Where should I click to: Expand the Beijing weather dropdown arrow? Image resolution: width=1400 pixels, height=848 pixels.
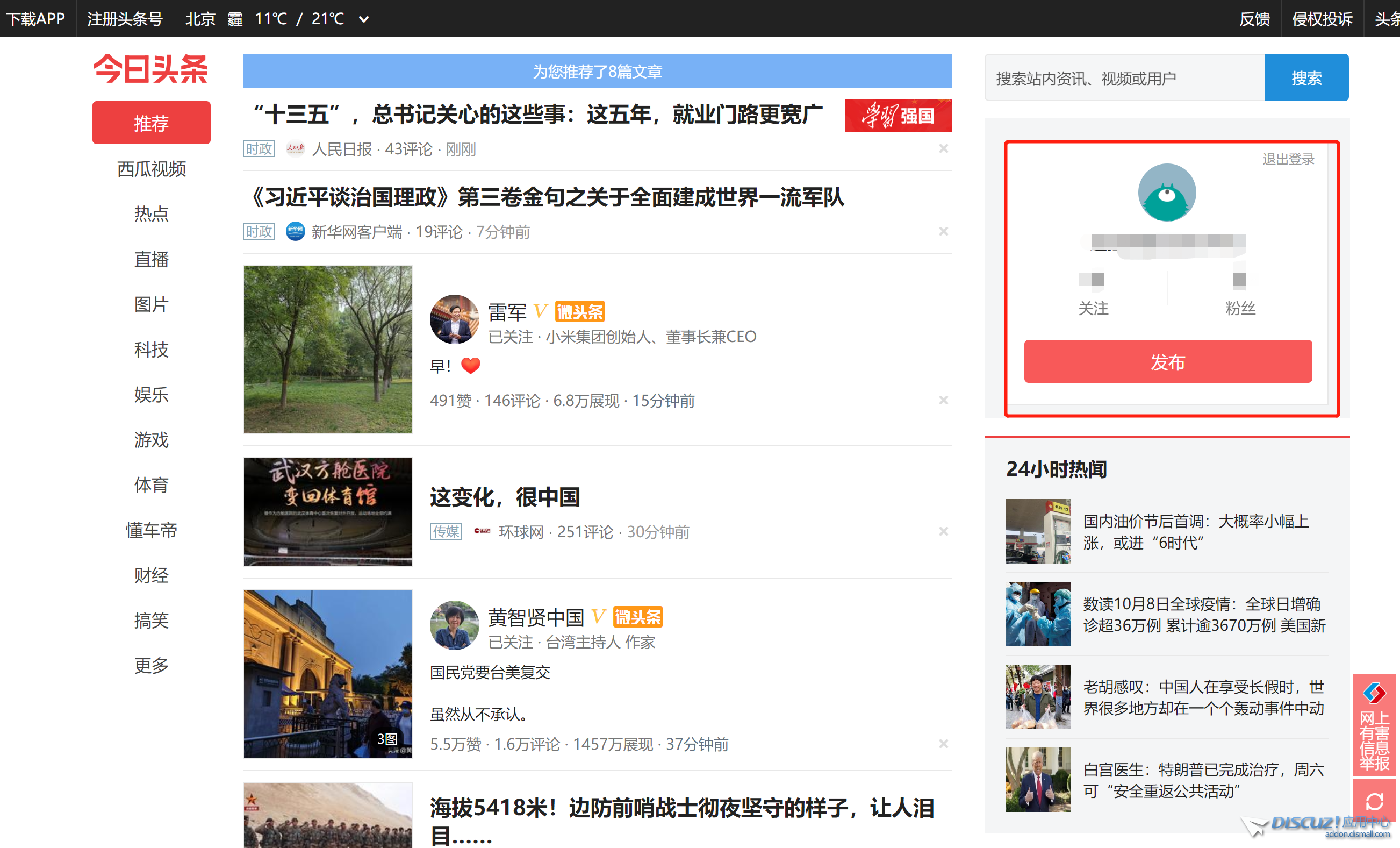pos(364,19)
